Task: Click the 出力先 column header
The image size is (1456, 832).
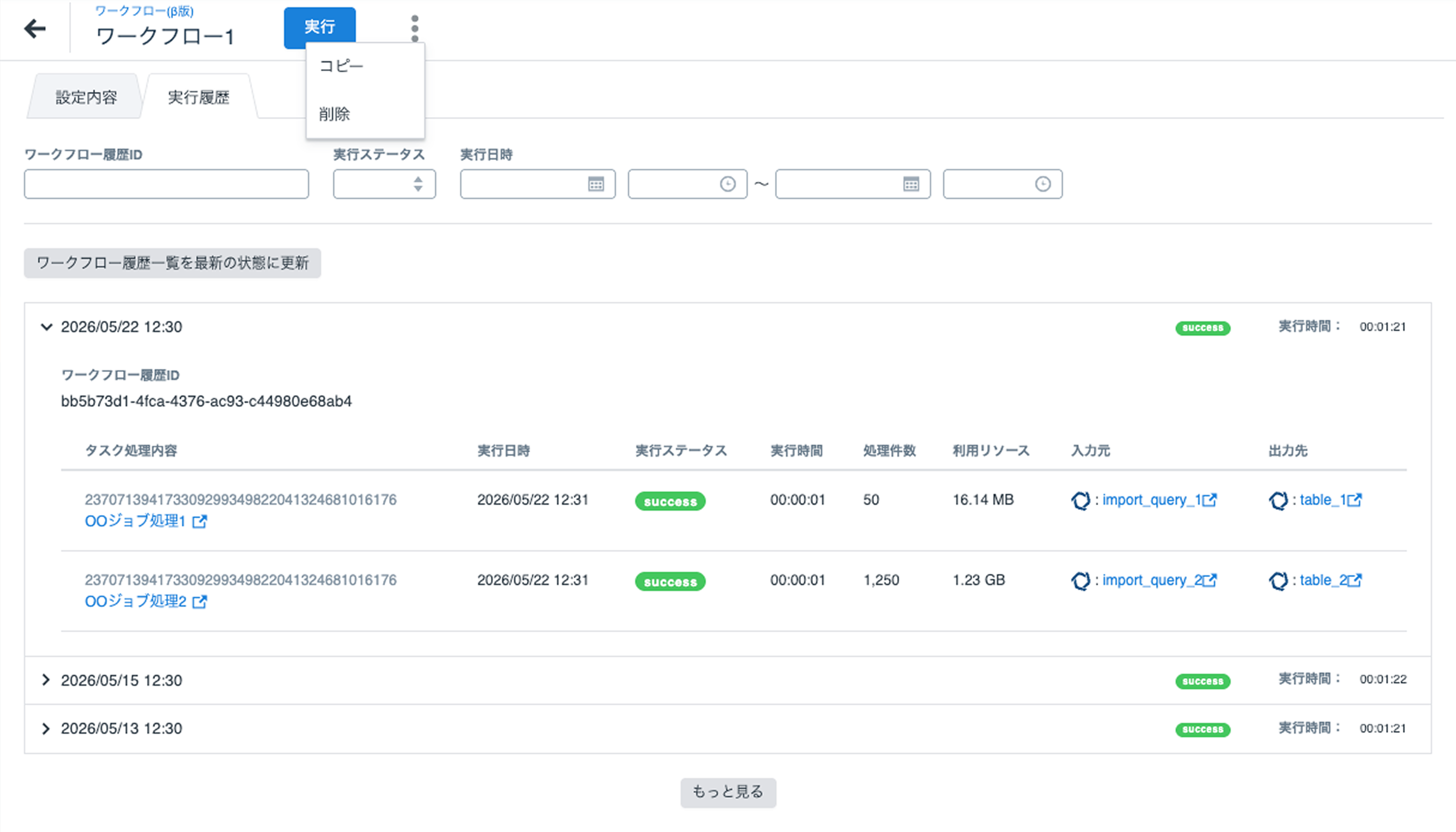Action: [x=1288, y=450]
